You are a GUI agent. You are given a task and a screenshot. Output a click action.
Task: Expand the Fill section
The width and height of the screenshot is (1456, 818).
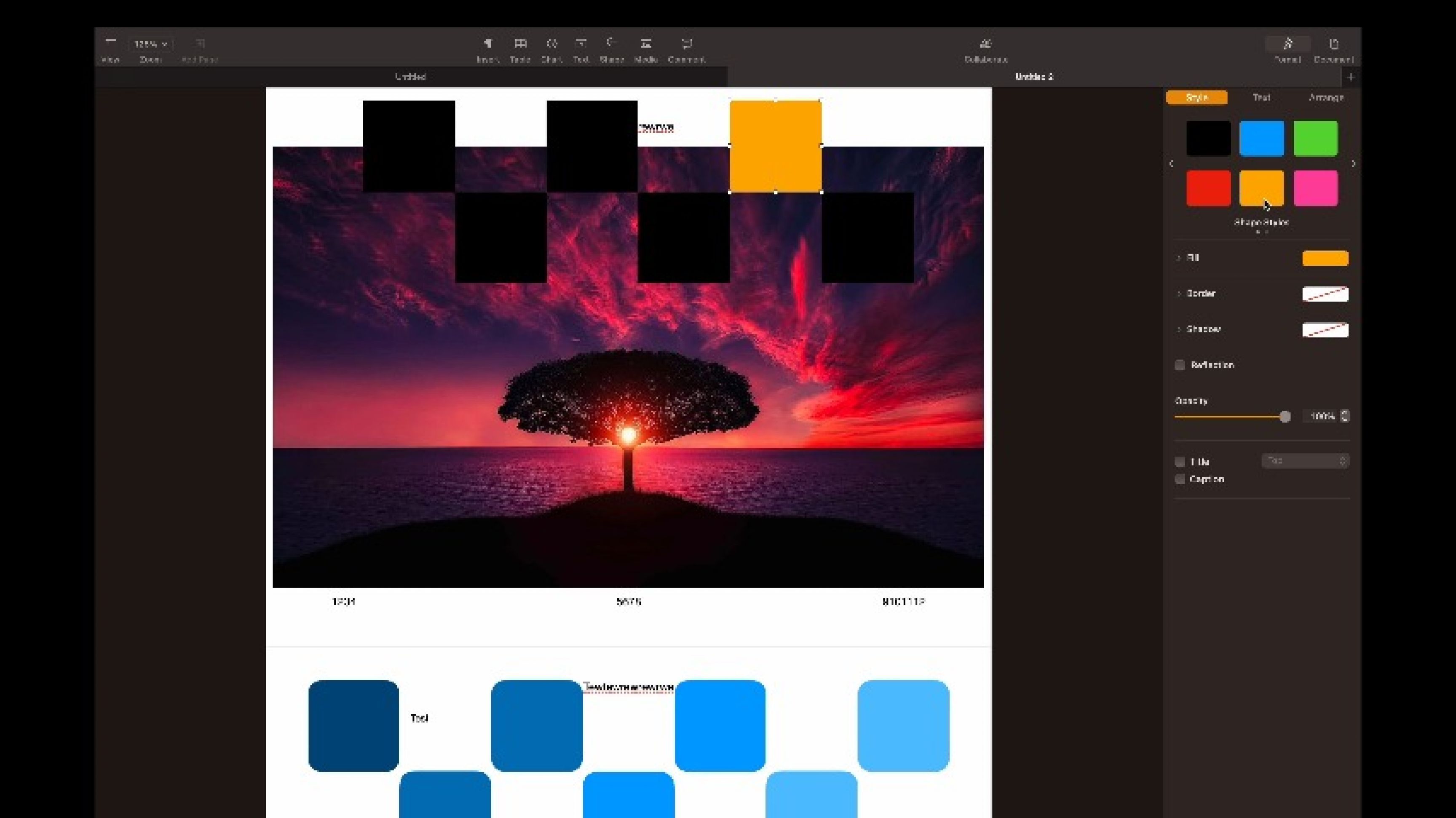[x=1178, y=258]
